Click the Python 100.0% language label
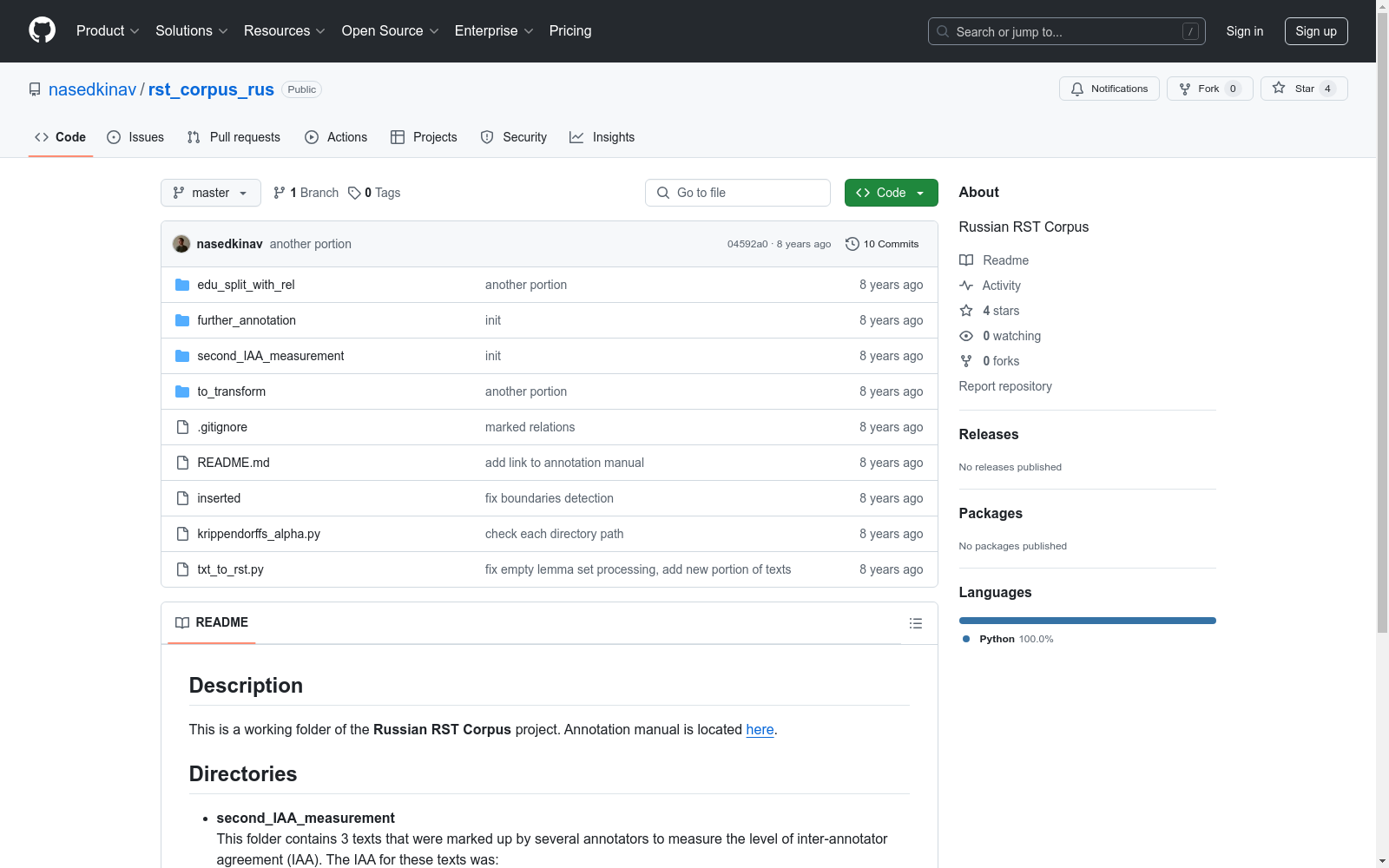 tap(1008, 639)
